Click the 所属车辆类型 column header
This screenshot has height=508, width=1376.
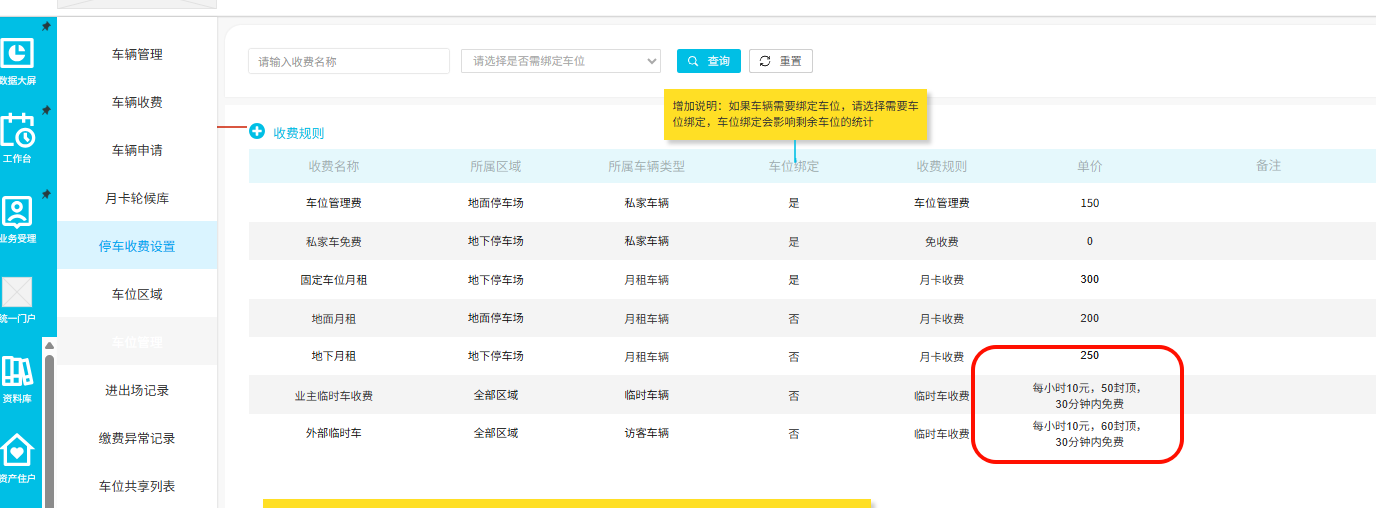coord(646,166)
